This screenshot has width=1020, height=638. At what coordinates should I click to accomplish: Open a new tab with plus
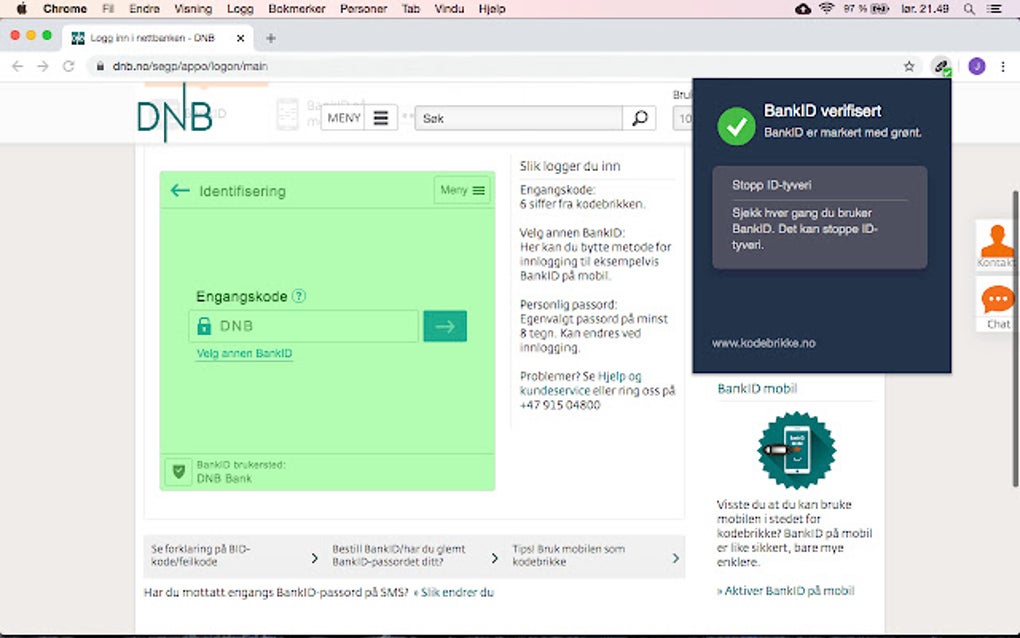pos(271,38)
